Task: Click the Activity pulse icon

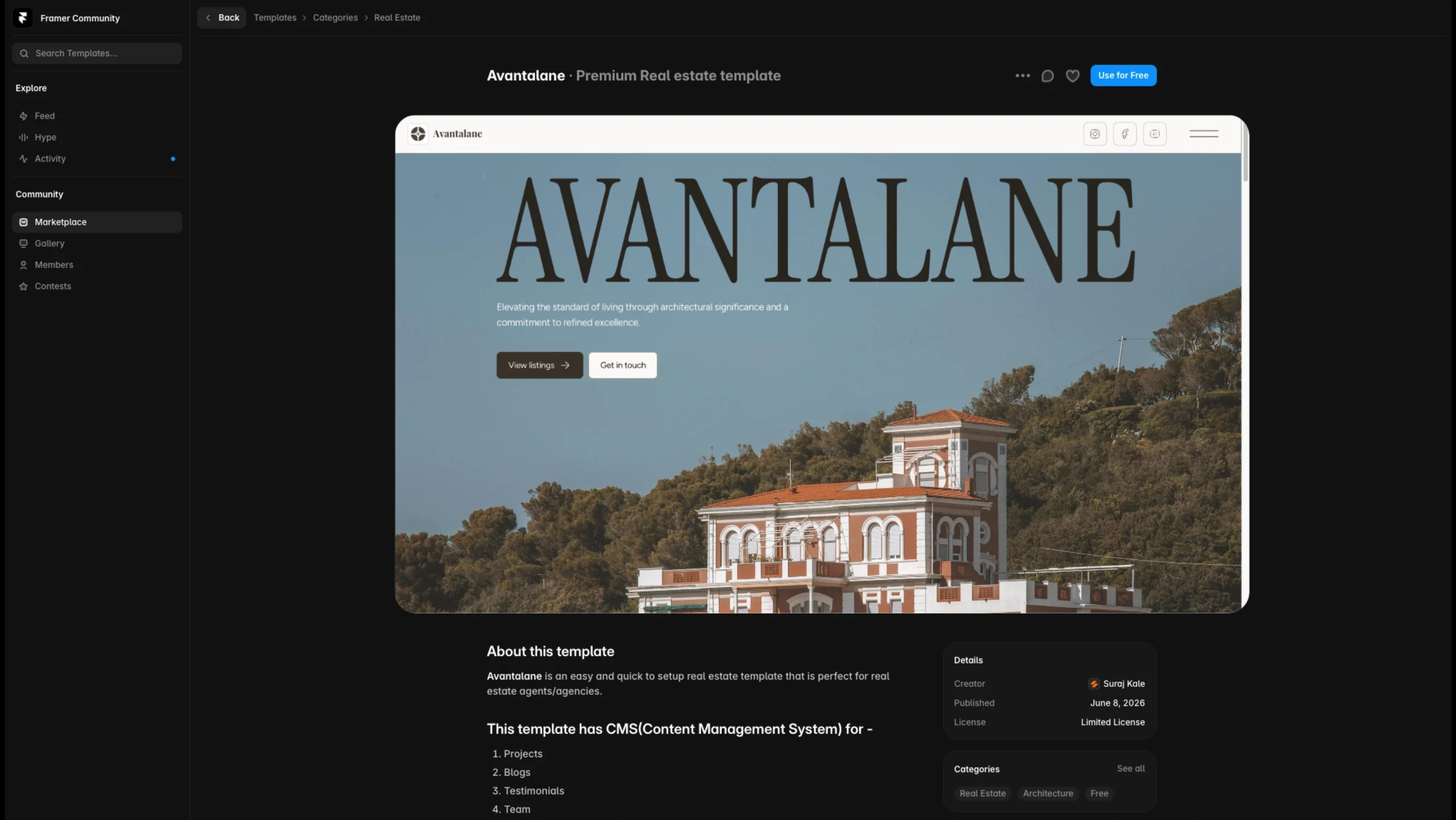Action: tap(23, 159)
